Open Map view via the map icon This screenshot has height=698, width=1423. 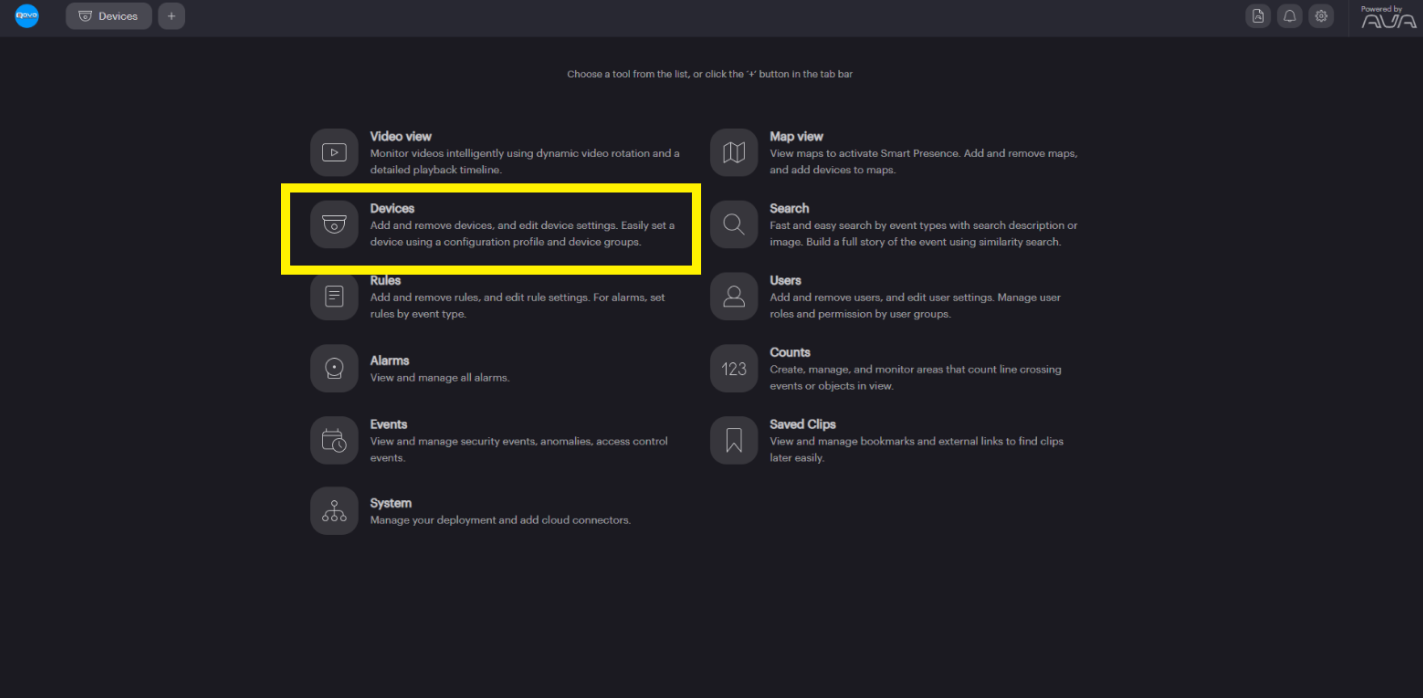tap(734, 153)
